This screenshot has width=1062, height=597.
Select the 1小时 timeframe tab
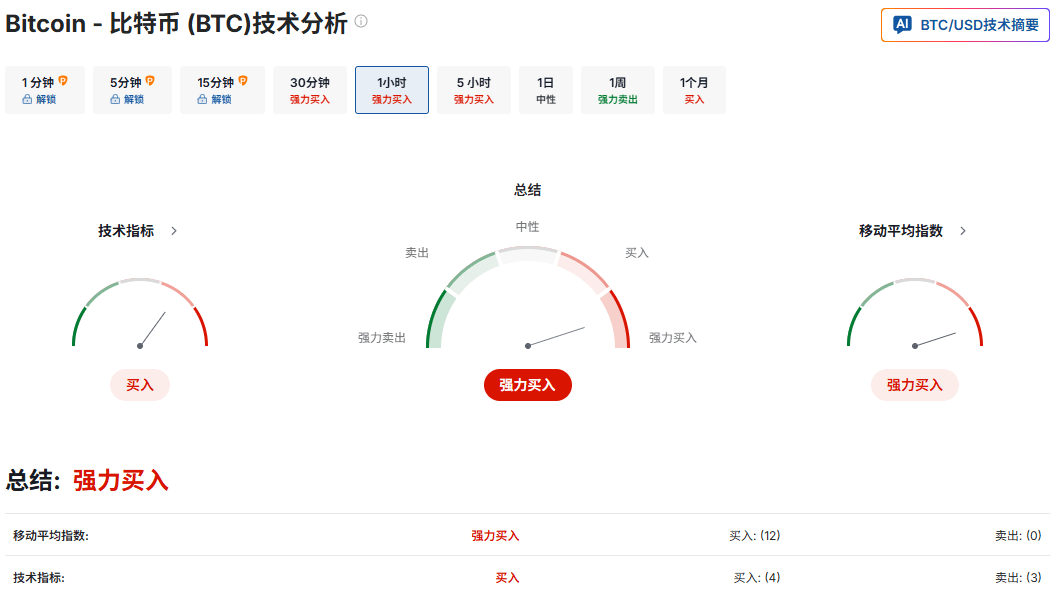pyautogui.click(x=391, y=89)
